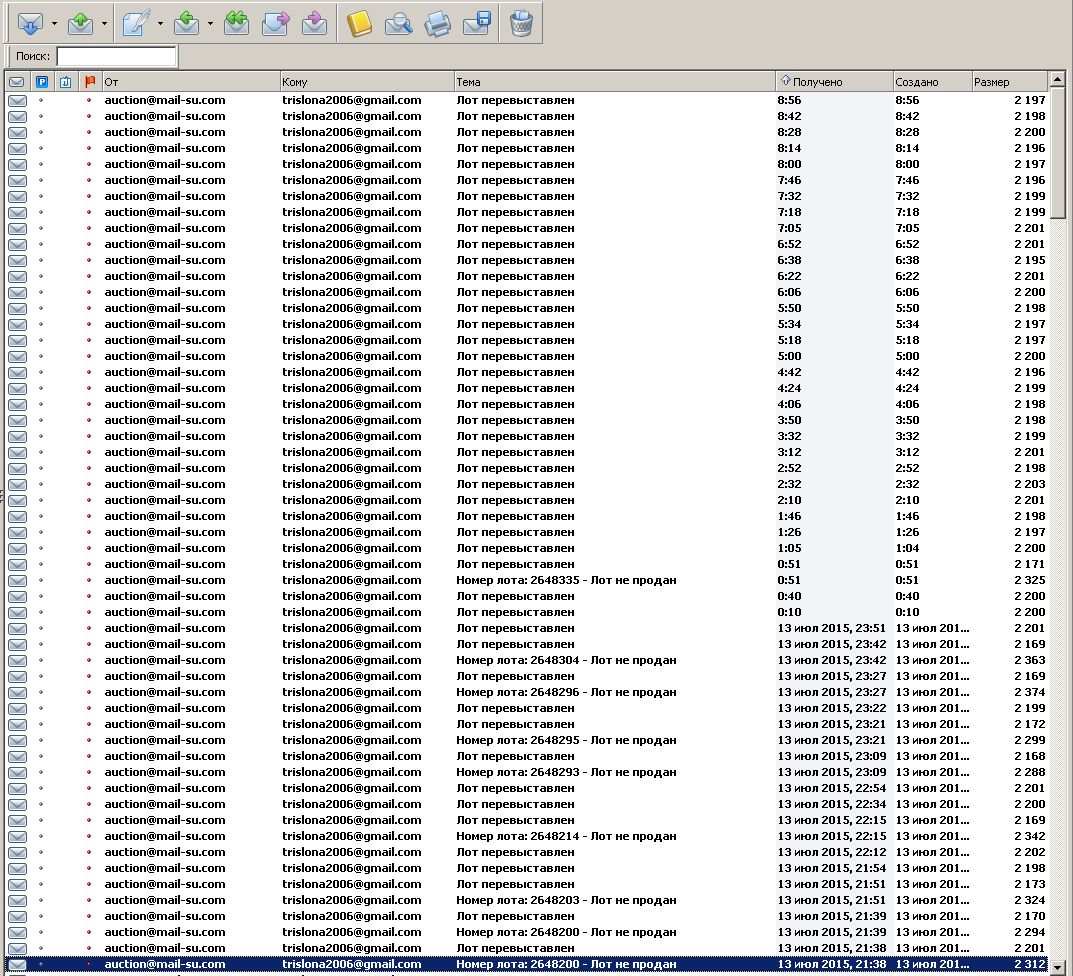Toggle the parked marker on the 8:28 message
The width and height of the screenshot is (1073, 976).
pos(41,132)
